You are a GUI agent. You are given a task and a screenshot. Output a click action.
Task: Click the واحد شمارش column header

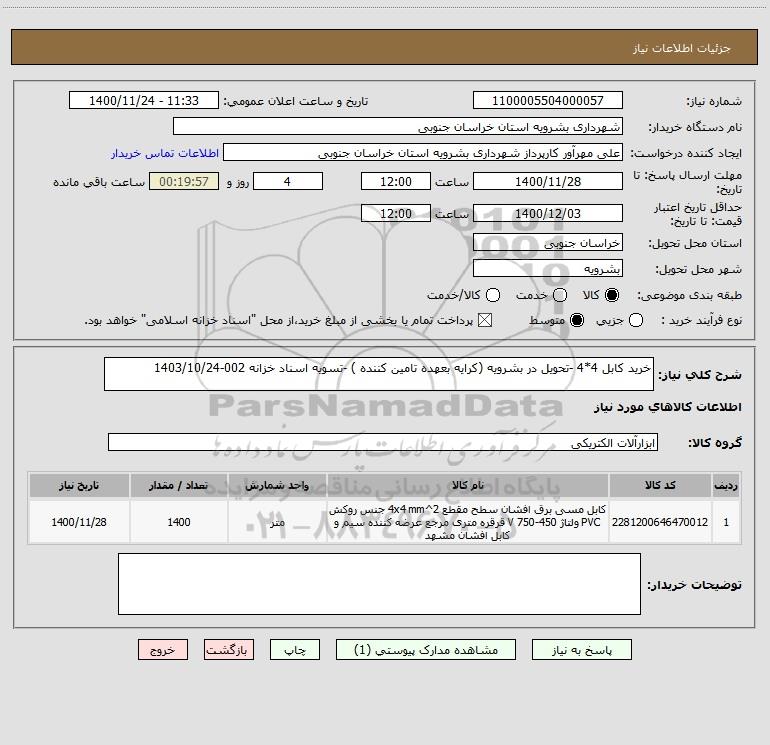click(277, 485)
